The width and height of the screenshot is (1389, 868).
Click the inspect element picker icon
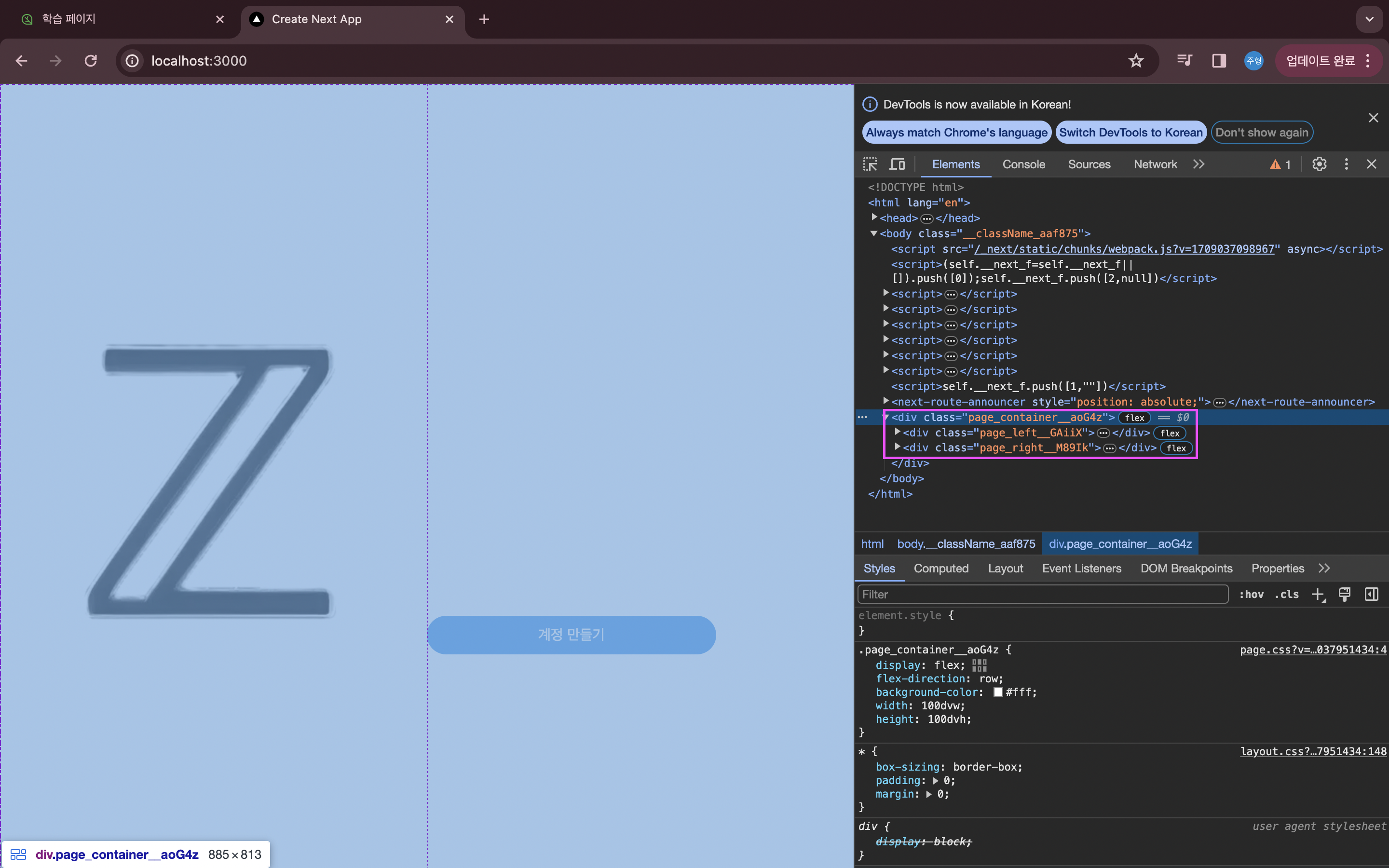coord(870,164)
